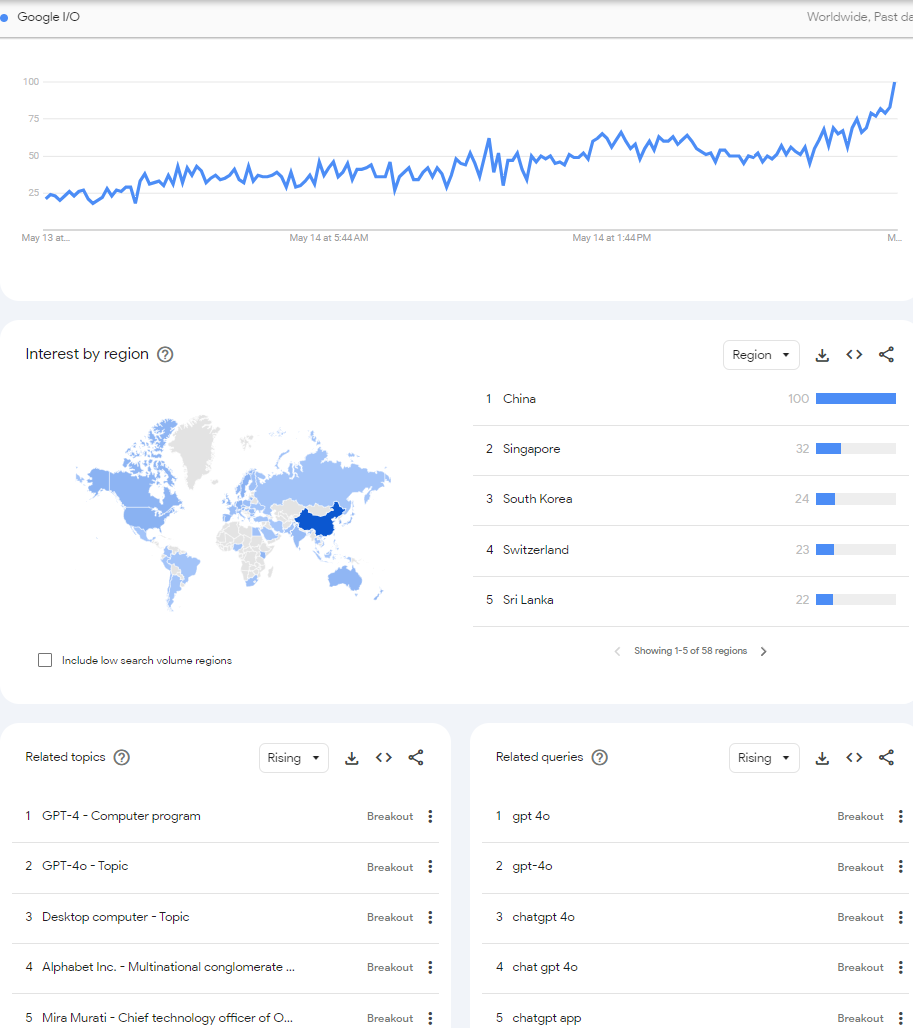
Task: Click China on the world map
Action: [318, 521]
